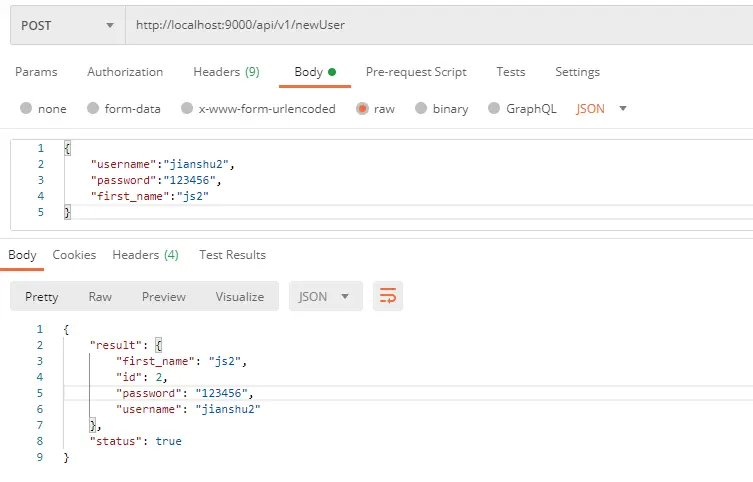The height and width of the screenshot is (482, 753).
Task: Switch response view to Raw
Action: click(x=100, y=297)
